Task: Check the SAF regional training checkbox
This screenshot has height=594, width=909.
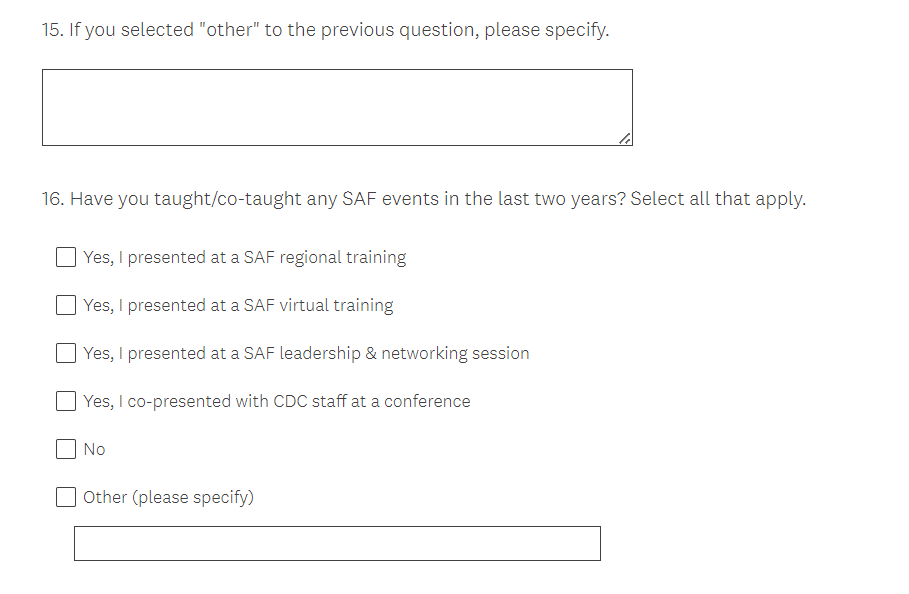Action: pos(66,257)
